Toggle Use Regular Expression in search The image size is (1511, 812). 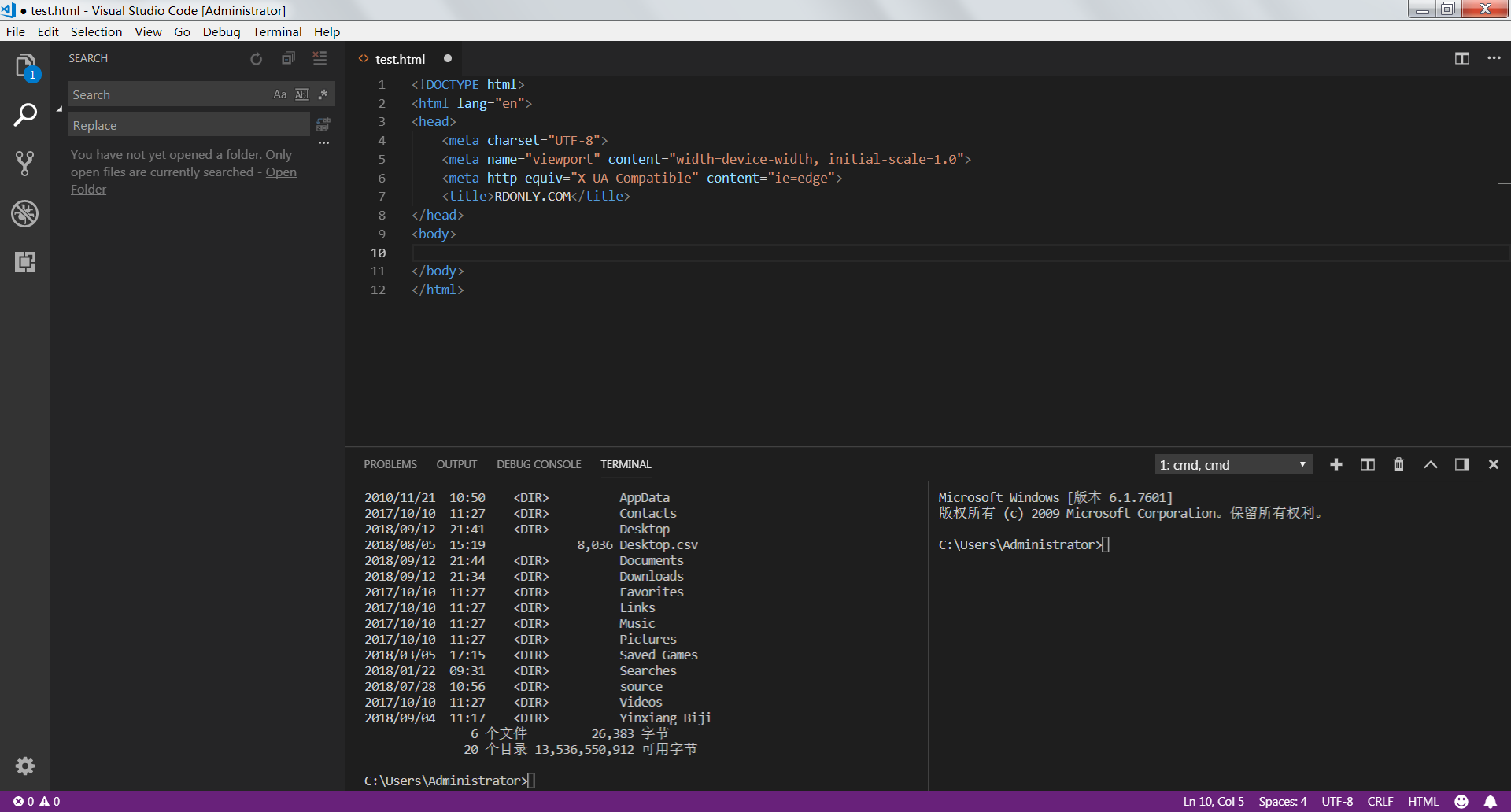pos(323,94)
